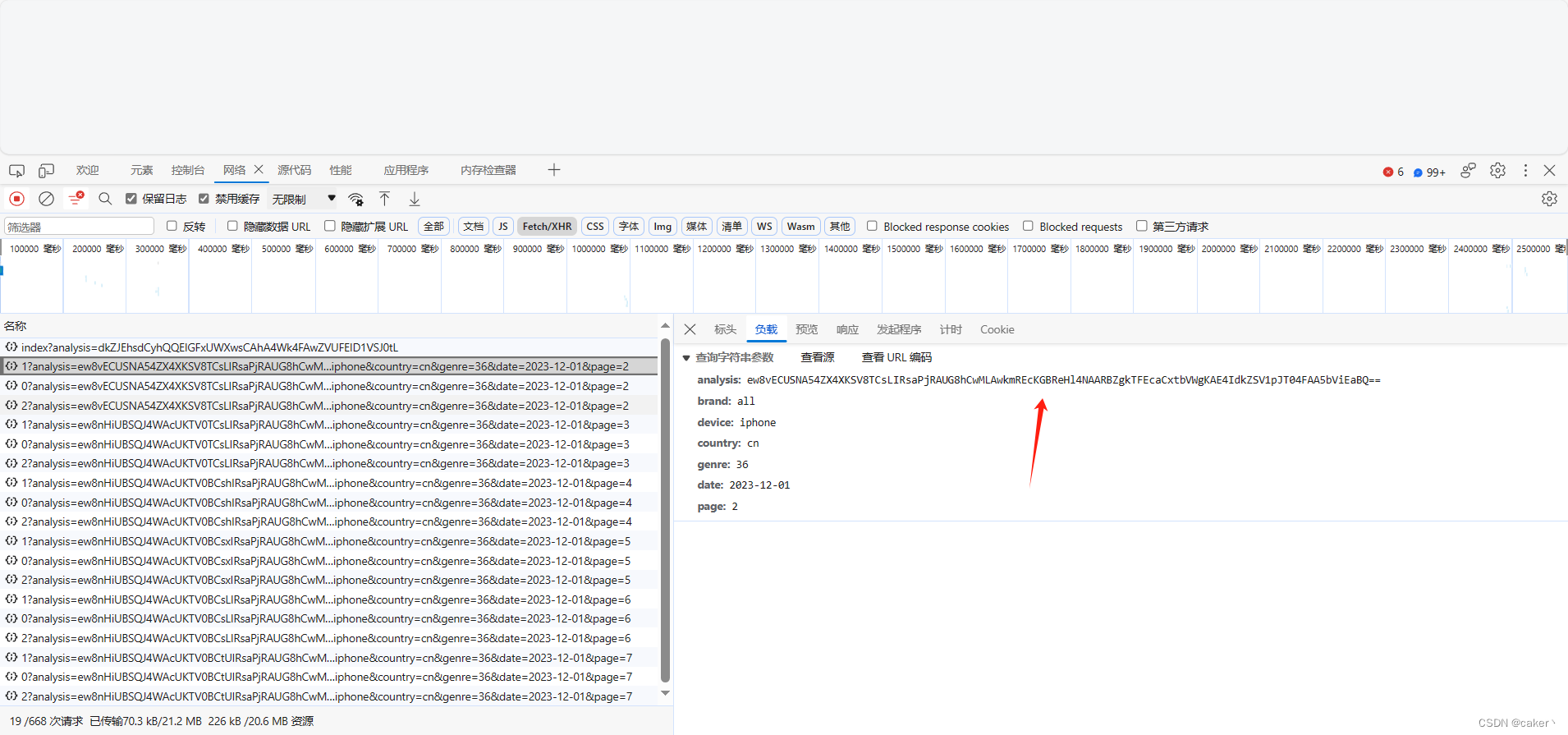Filter by WS type
The height and width of the screenshot is (735, 1568).
764,226
